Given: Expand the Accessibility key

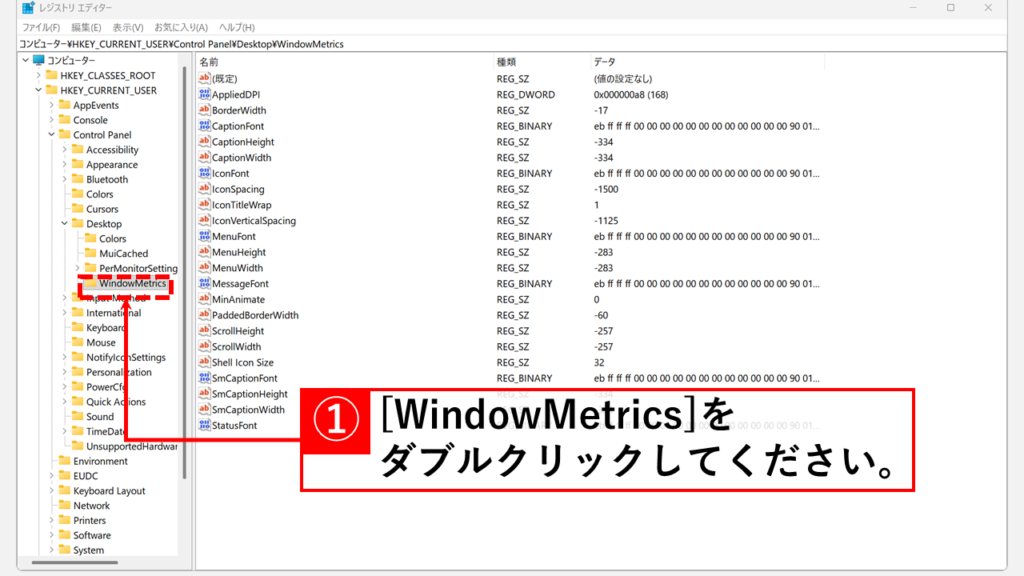Looking at the screenshot, I should [x=65, y=150].
